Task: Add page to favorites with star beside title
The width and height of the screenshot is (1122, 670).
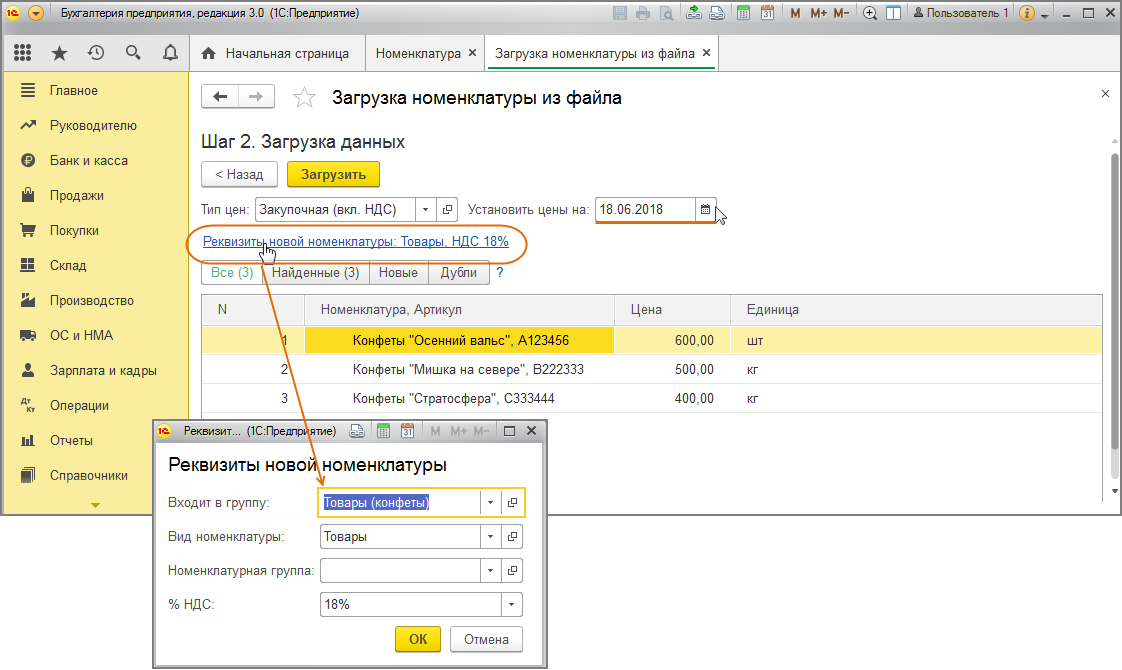Action: coord(303,98)
